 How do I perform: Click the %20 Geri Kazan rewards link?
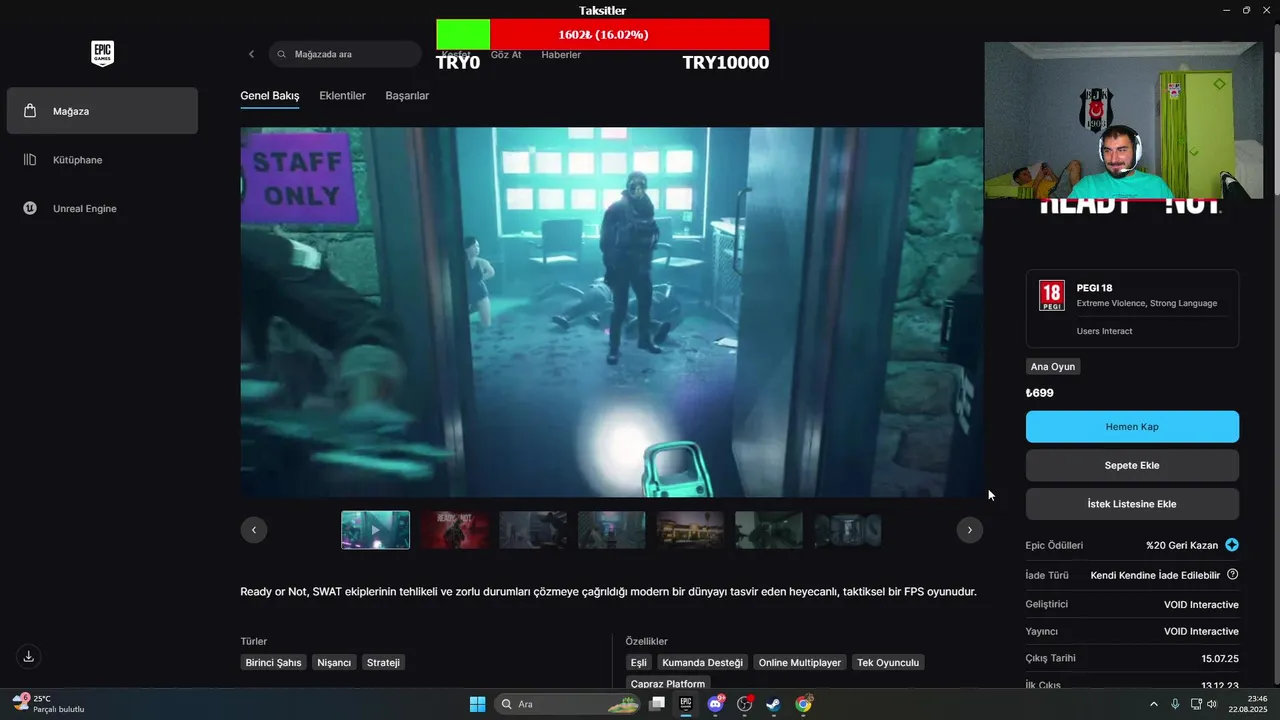tap(1182, 545)
